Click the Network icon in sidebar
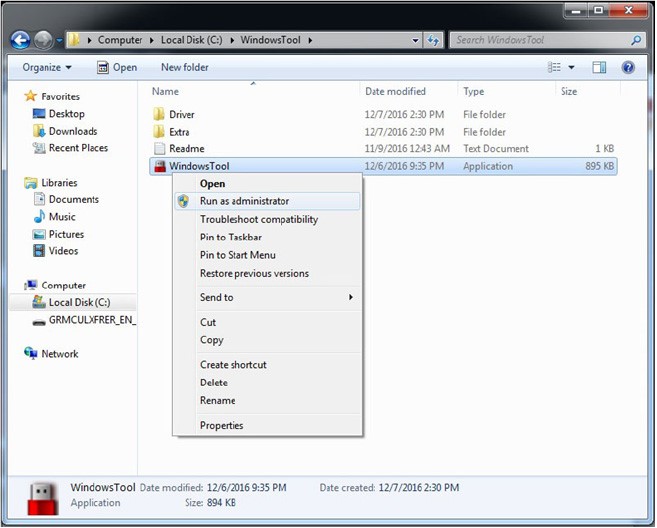 31,354
